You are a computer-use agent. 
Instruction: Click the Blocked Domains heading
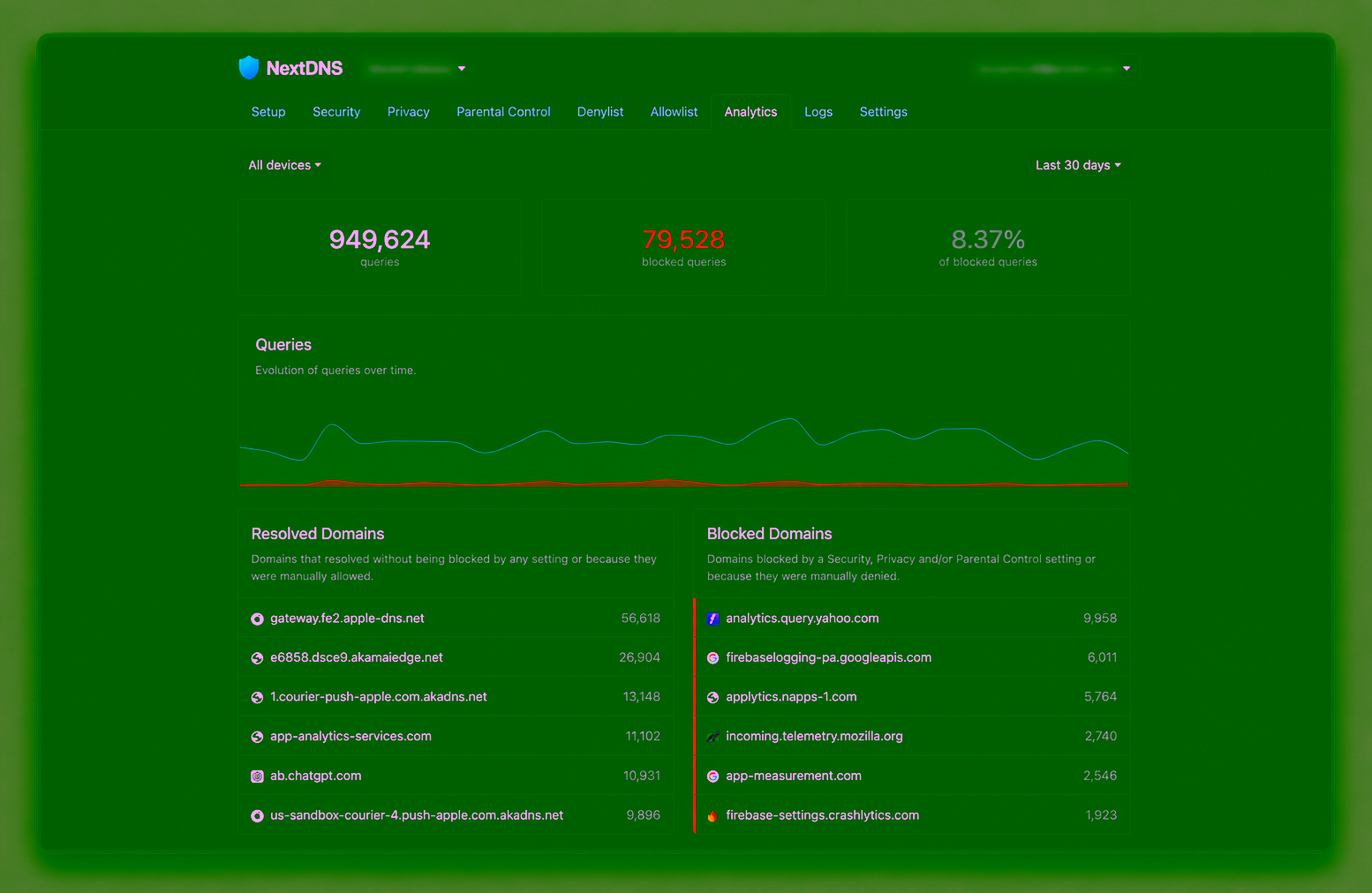[x=770, y=534]
